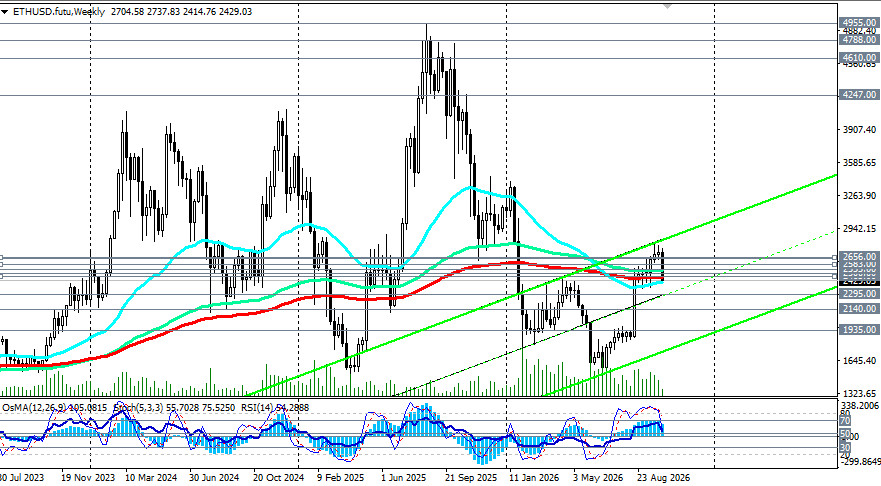Click the 1935.00 price level label
The width and height of the screenshot is (881, 486).
coord(859,330)
